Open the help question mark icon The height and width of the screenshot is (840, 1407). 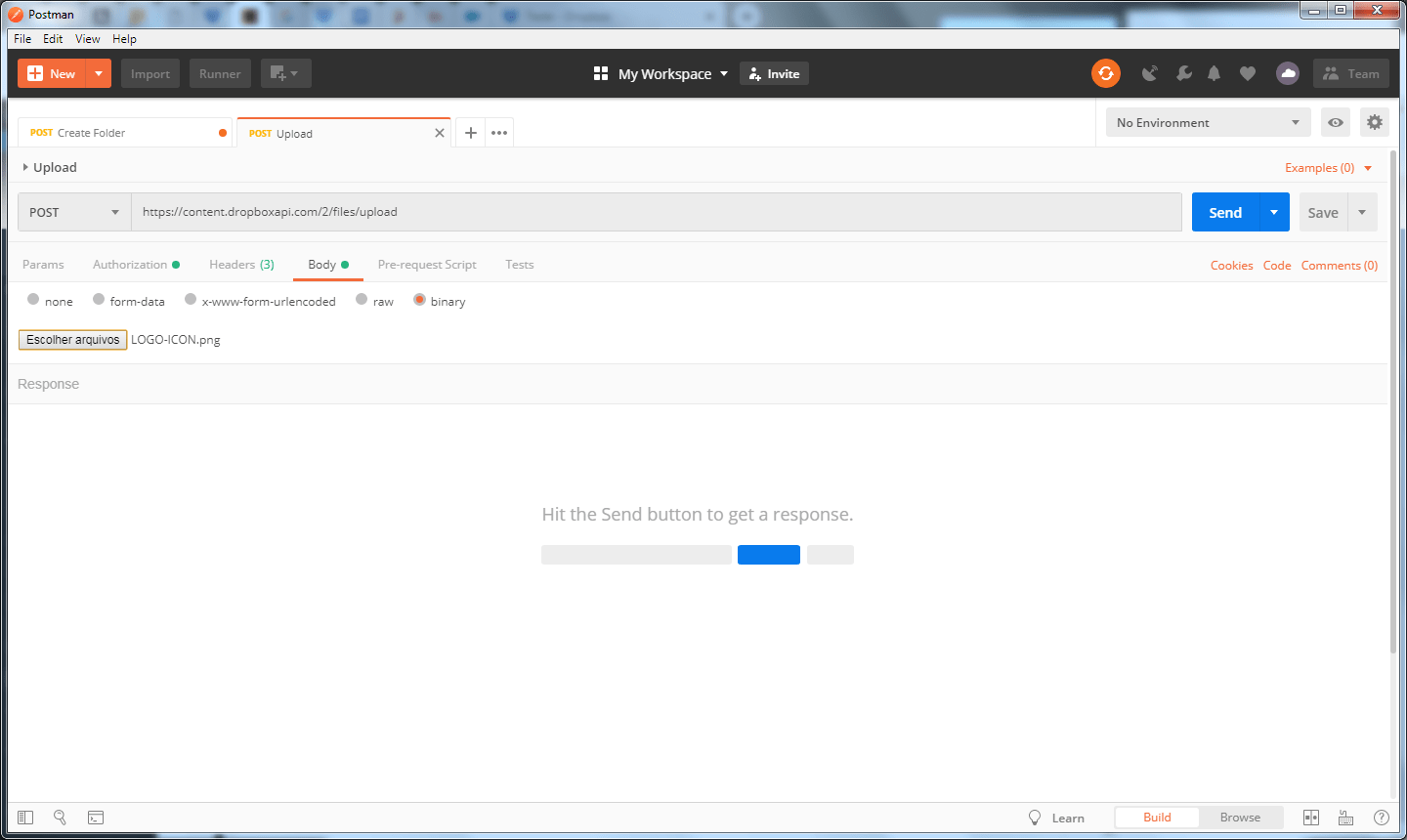[x=1381, y=818]
